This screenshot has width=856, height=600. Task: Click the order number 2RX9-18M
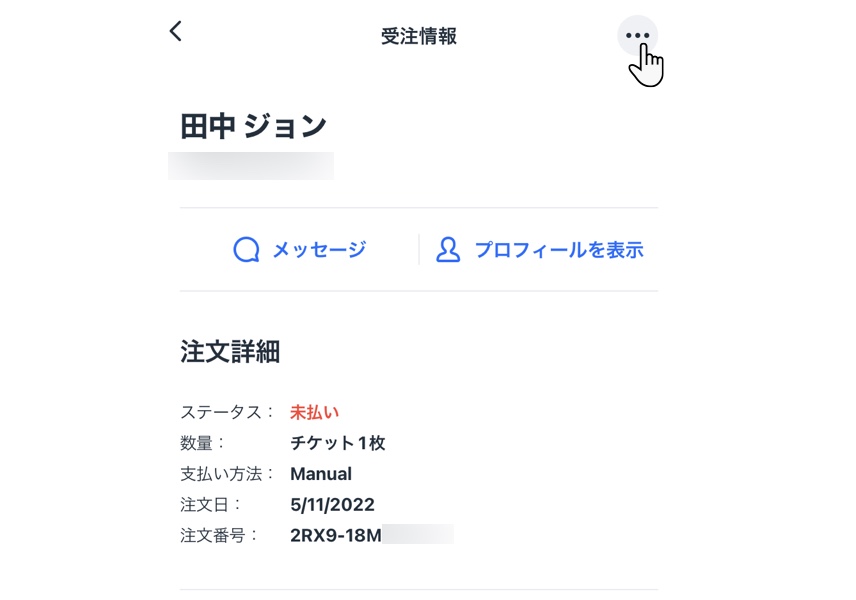(336, 535)
